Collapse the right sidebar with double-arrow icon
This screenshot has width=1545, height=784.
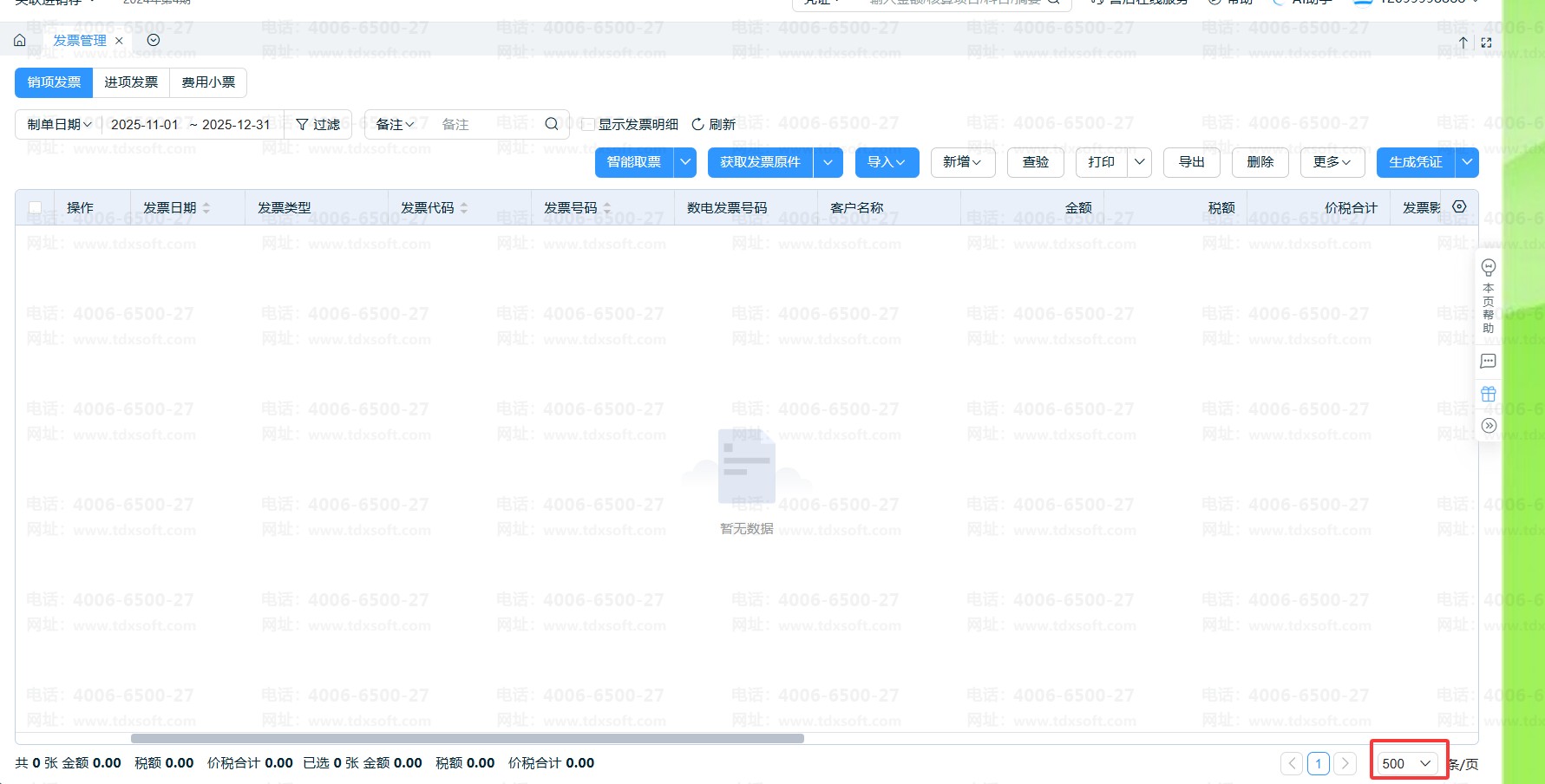1489,426
